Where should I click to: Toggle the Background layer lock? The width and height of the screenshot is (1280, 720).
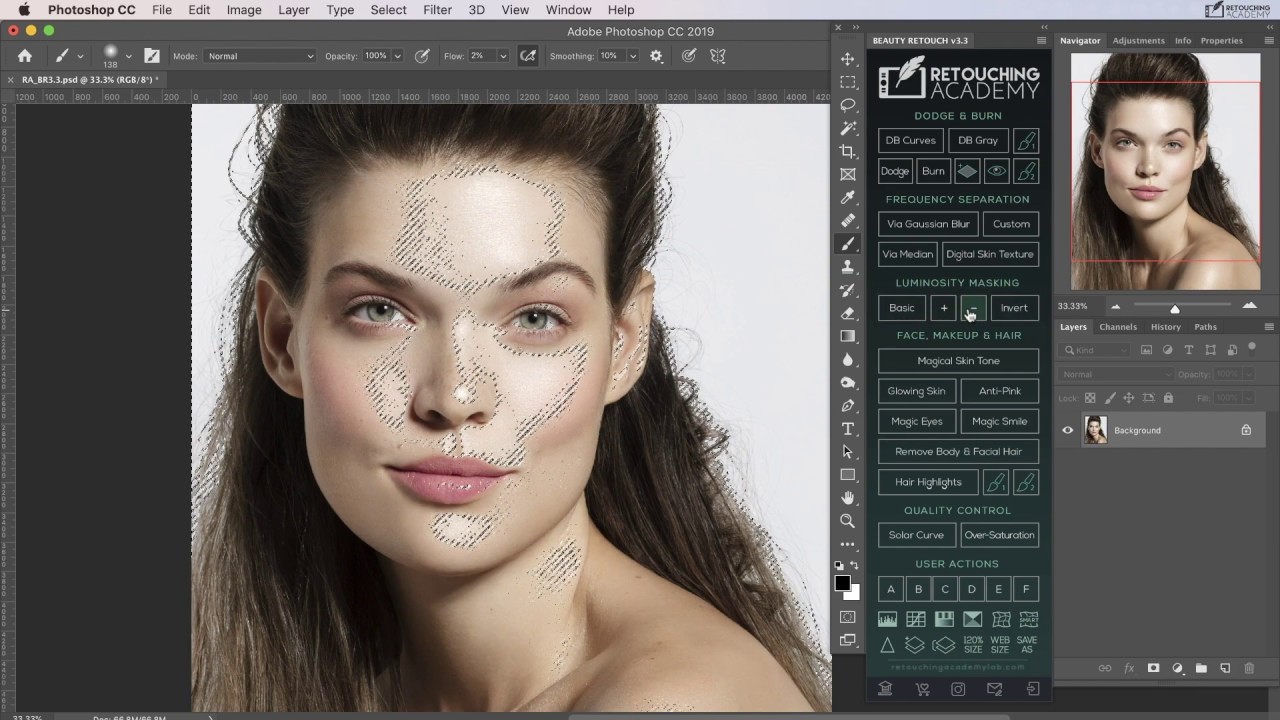(1246, 430)
